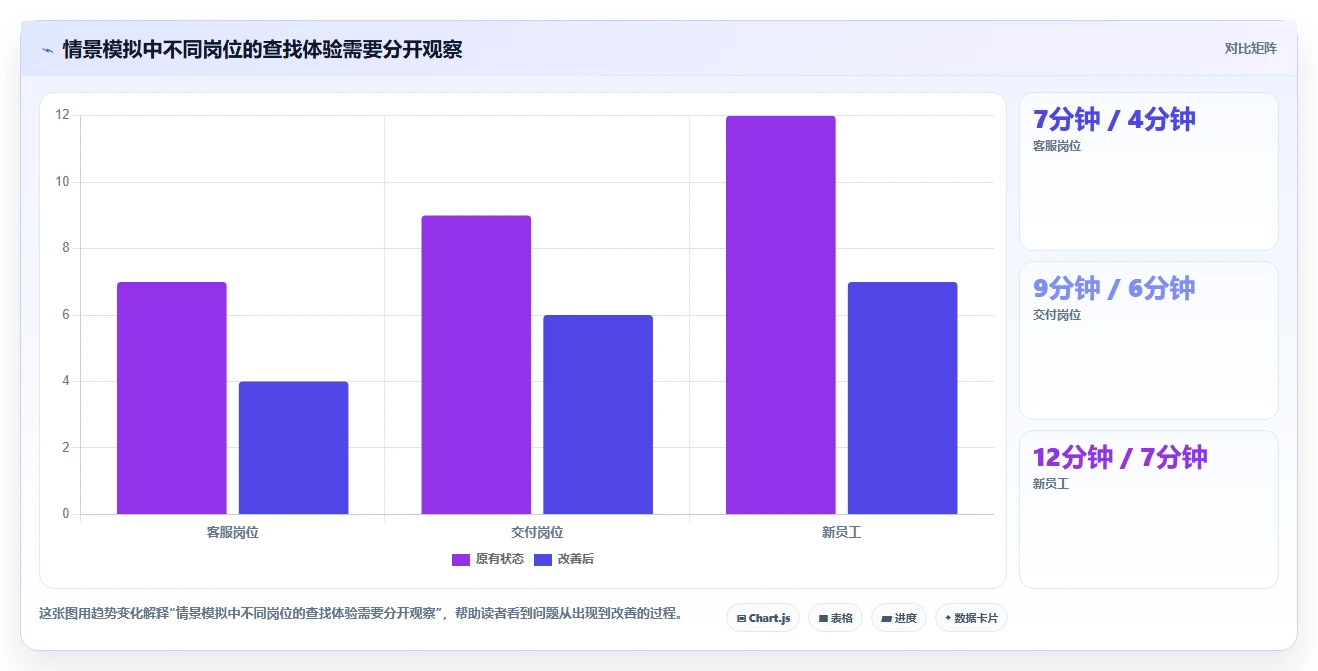Click the caption text starting with 这张图用趋势变化解释
The height and width of the screenshot is (671, 1318).
click(x=361, y=613)
